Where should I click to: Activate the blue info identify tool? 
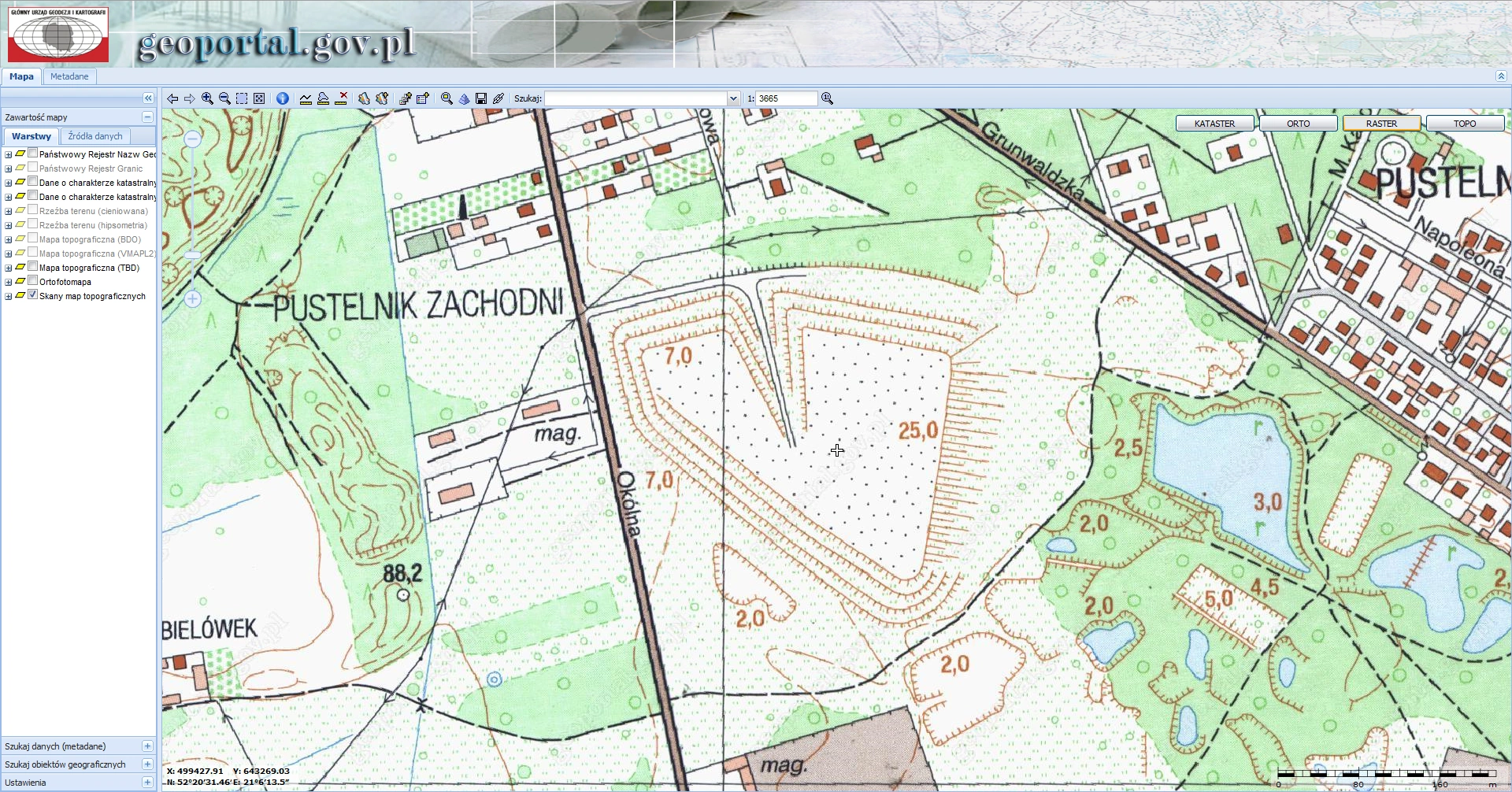click(x=283, y=98)
